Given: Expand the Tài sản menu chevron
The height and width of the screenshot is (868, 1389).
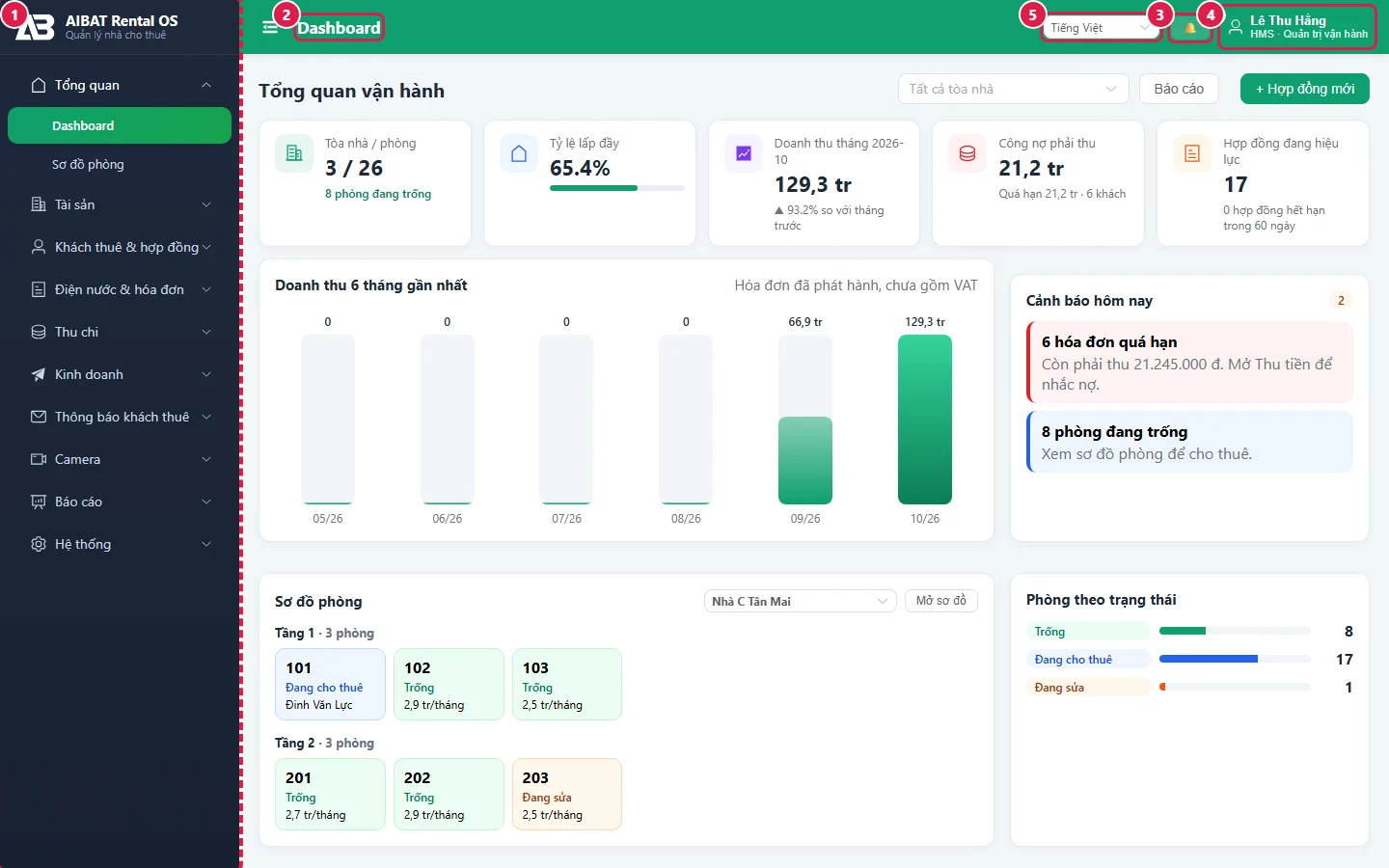Looking at the screenshot, I should click(x=206, y=204).
